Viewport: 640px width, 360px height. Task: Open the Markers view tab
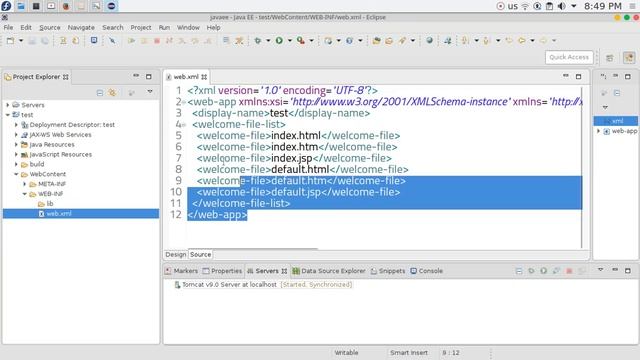point(181,271)
